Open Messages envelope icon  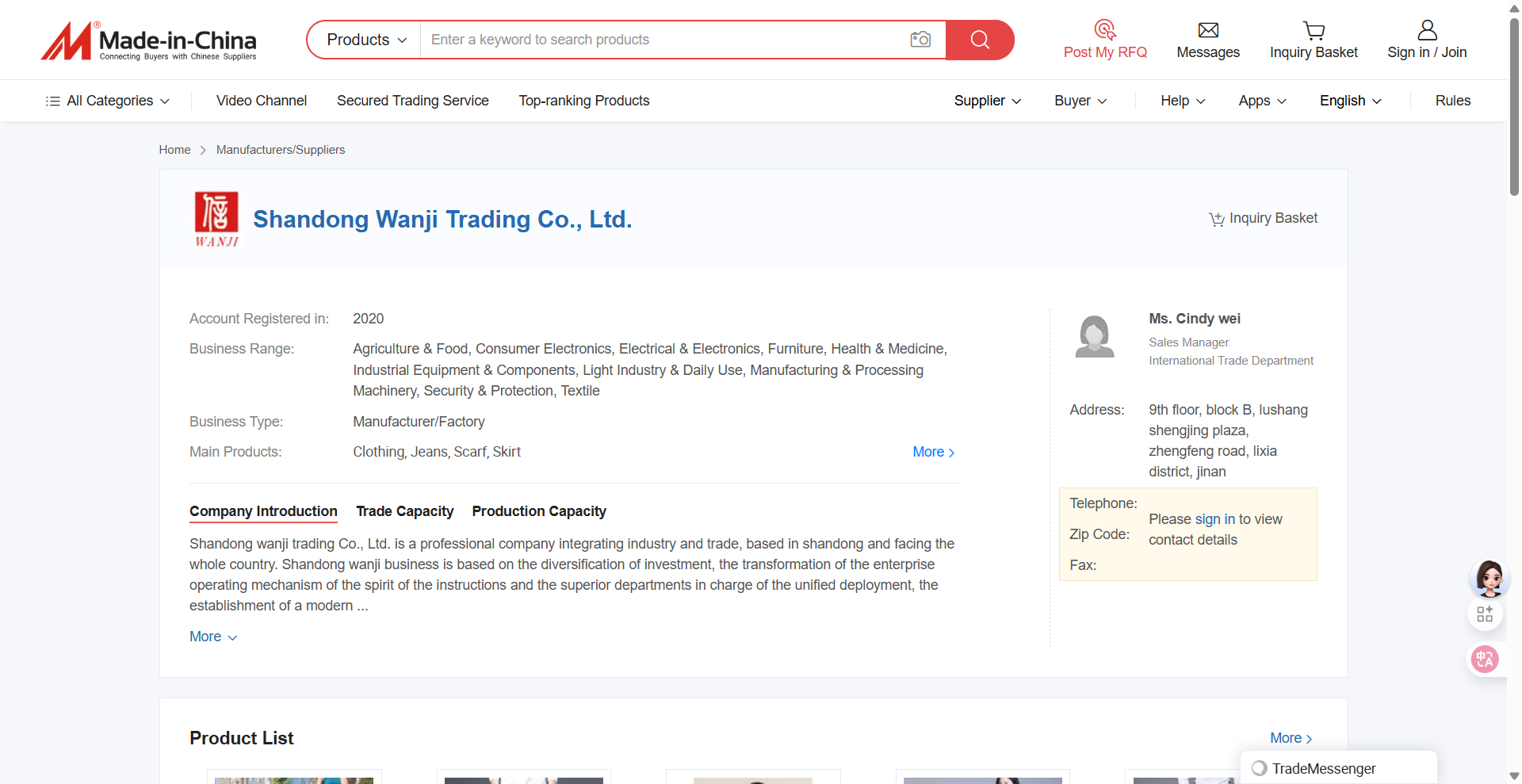click(x=1207, y=30)
